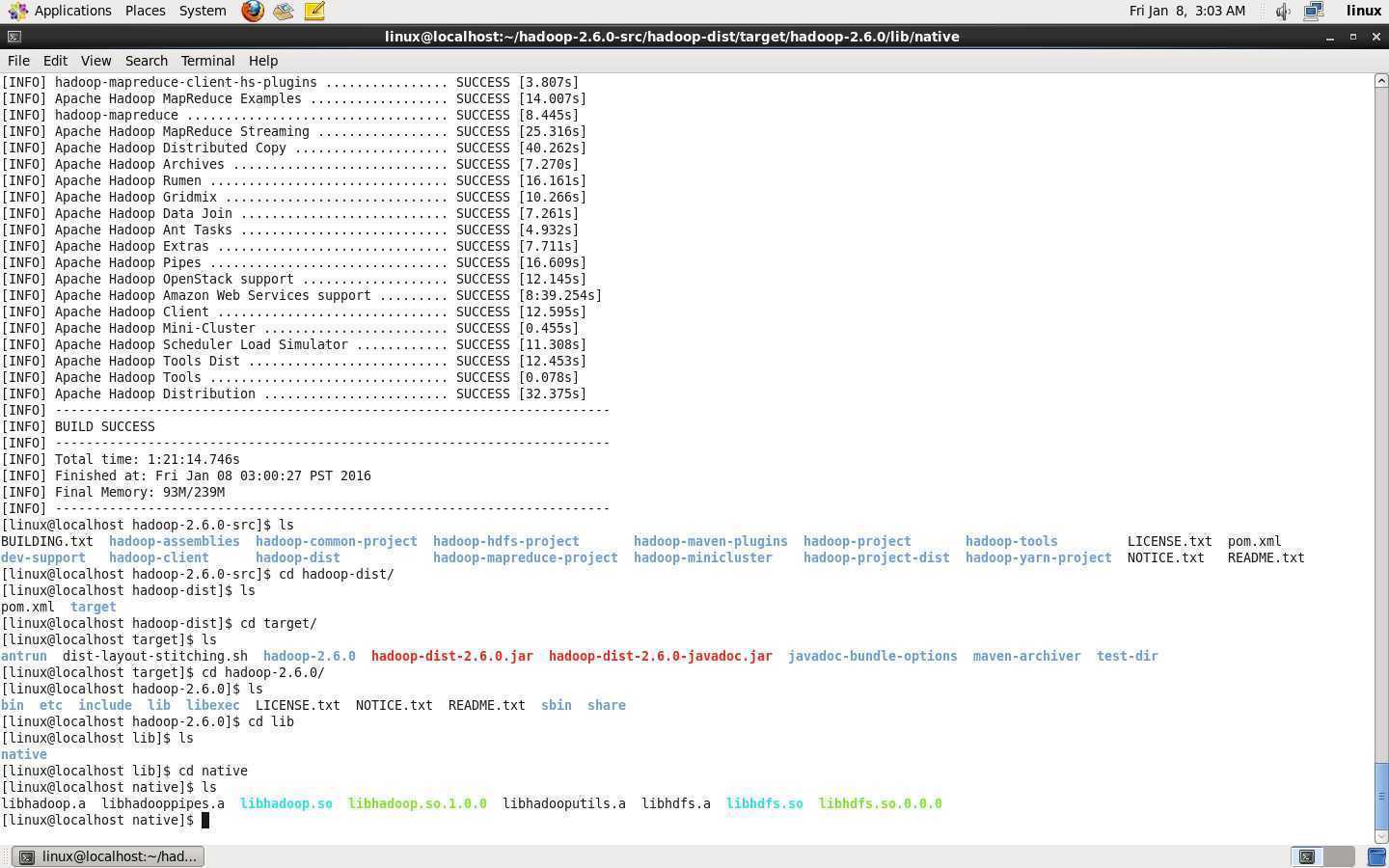Close the terminal window

(x=1376, y=37)
